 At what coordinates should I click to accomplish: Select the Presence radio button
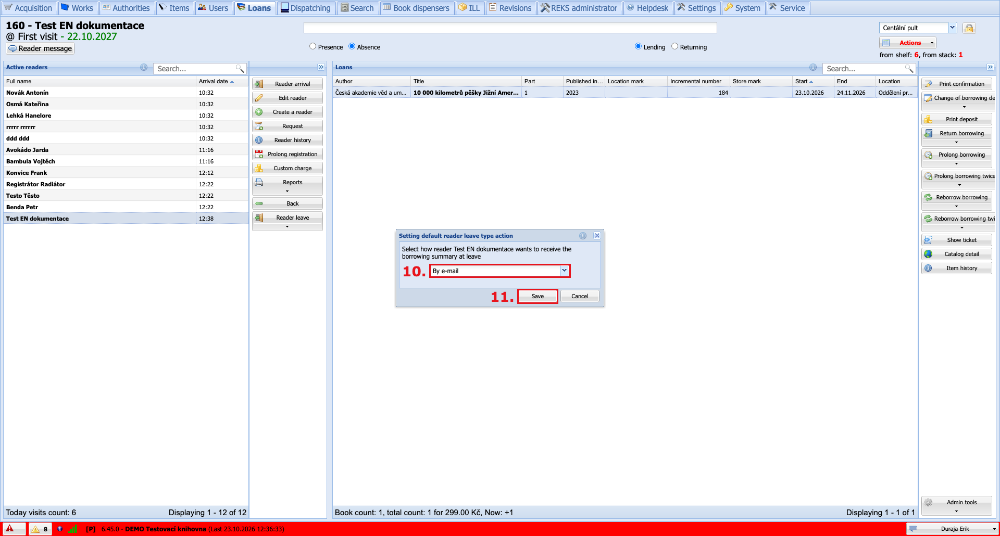tap(312, 47)
